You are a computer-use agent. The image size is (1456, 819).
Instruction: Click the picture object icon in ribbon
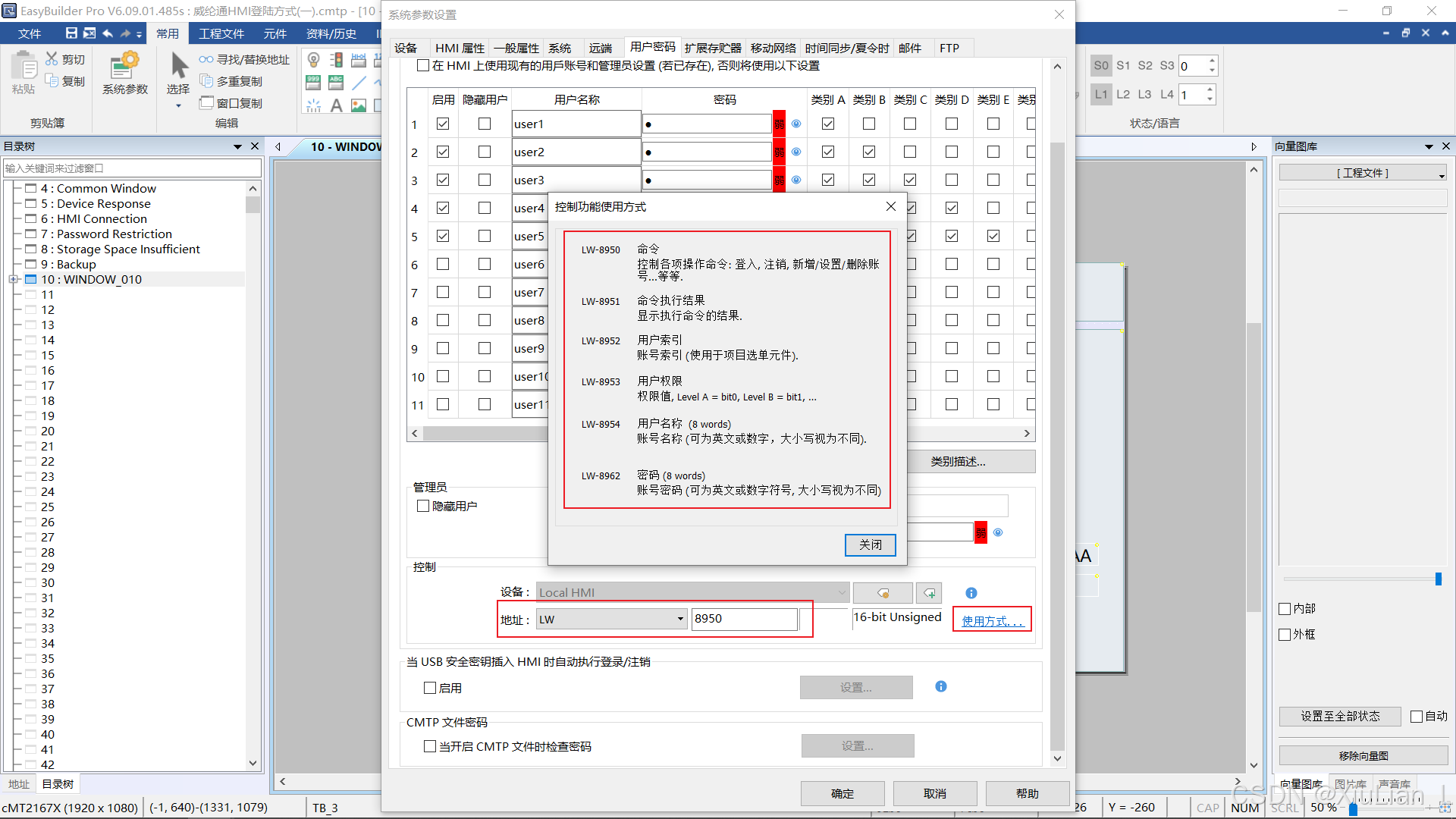[359, 105]
